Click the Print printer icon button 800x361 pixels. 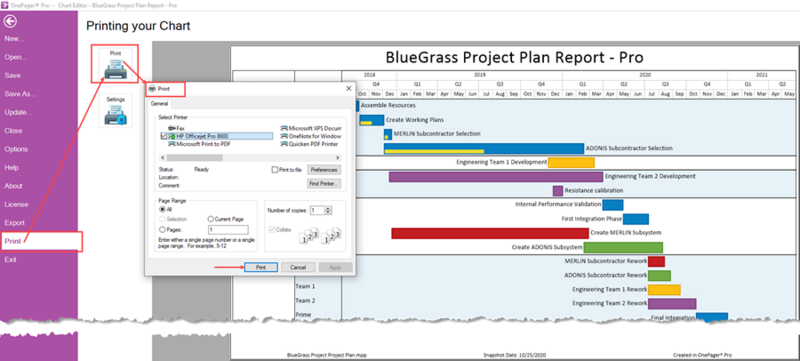pyautogui.click(x=115, y=65)
